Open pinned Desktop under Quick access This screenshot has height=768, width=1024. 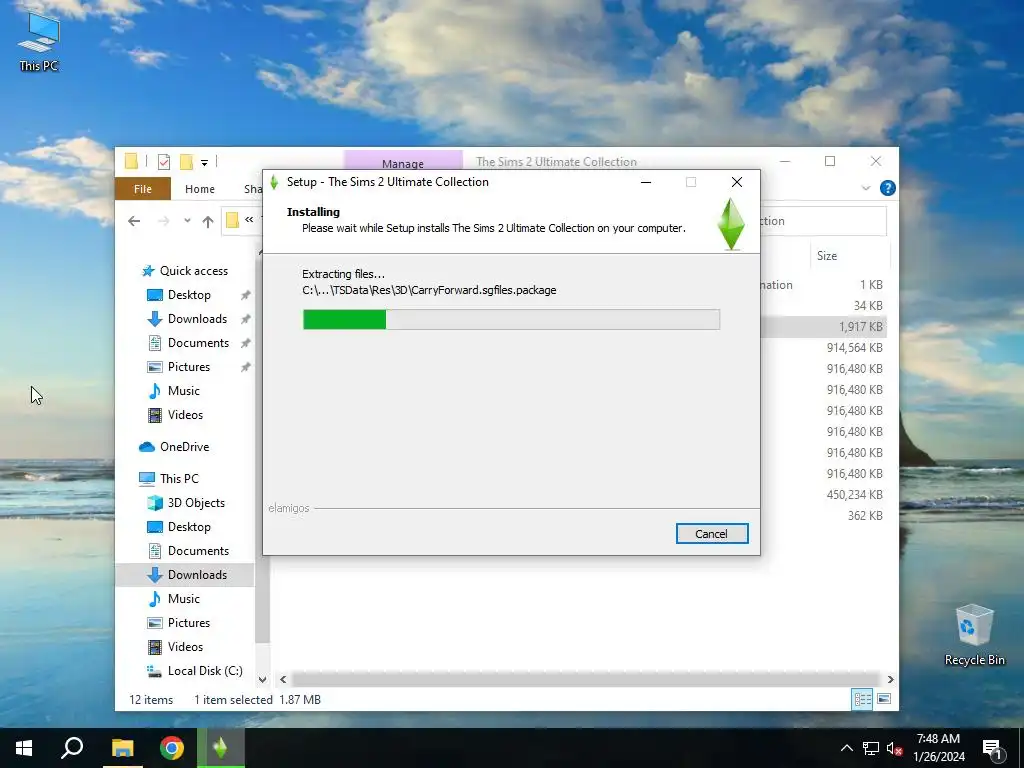(180, 295)
